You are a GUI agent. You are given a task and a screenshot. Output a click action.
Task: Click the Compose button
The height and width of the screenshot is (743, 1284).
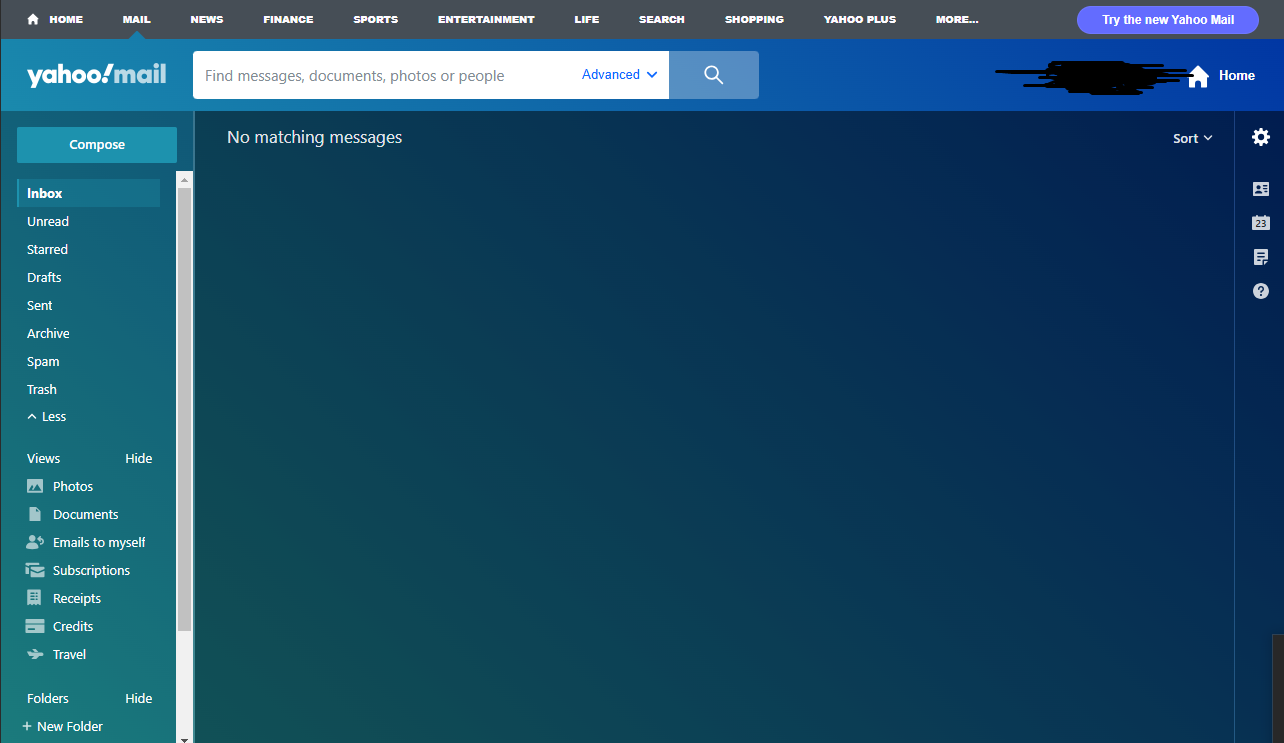pyautogui.click(x=97, y=145)
